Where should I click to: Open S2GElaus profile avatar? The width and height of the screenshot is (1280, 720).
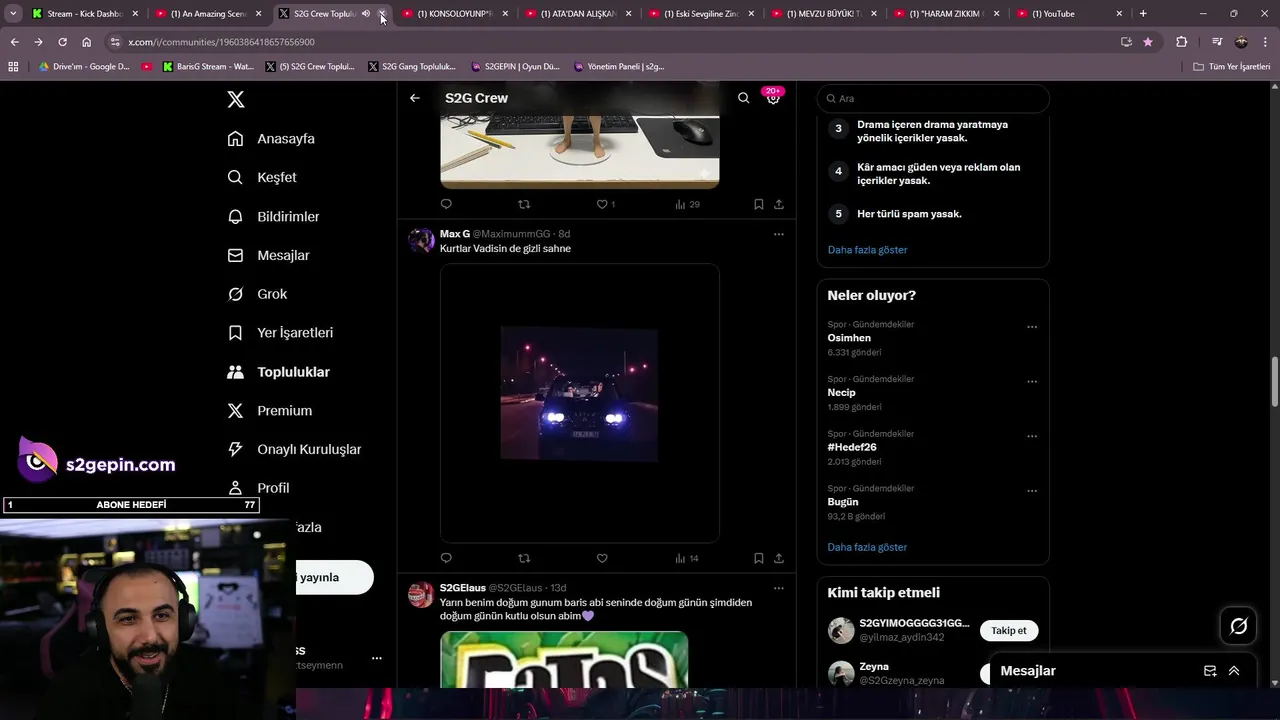pos(421,594)
